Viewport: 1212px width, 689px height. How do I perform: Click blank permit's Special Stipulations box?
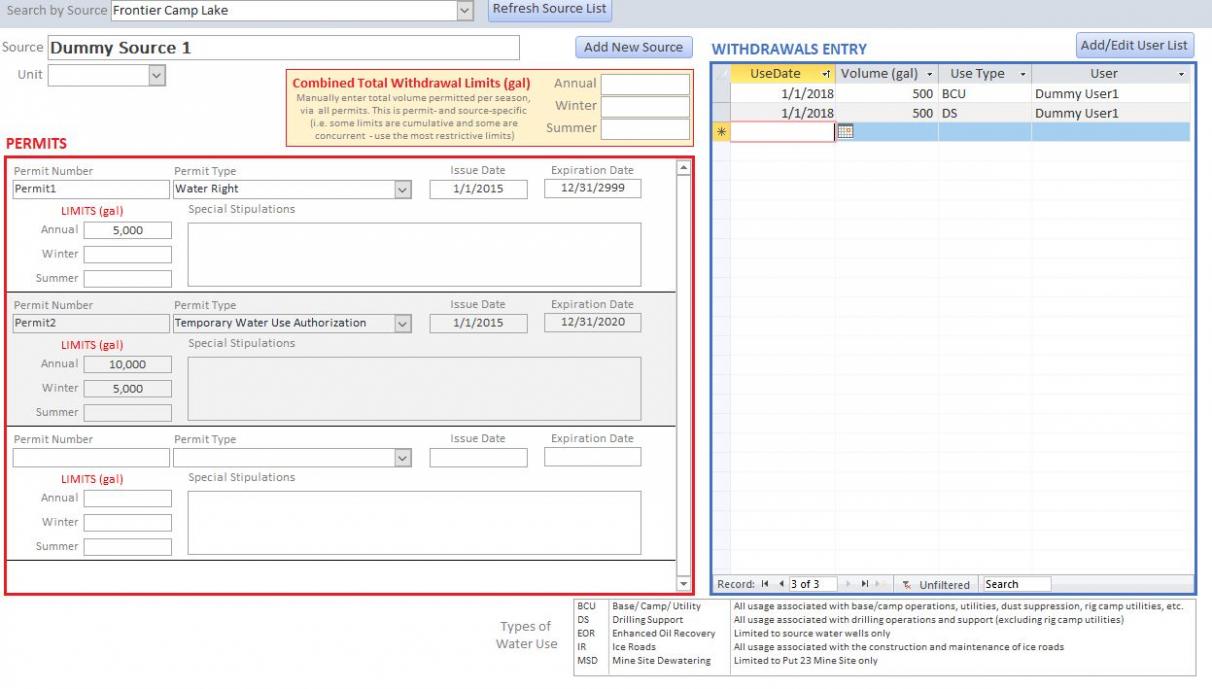(x=414, y=522)
